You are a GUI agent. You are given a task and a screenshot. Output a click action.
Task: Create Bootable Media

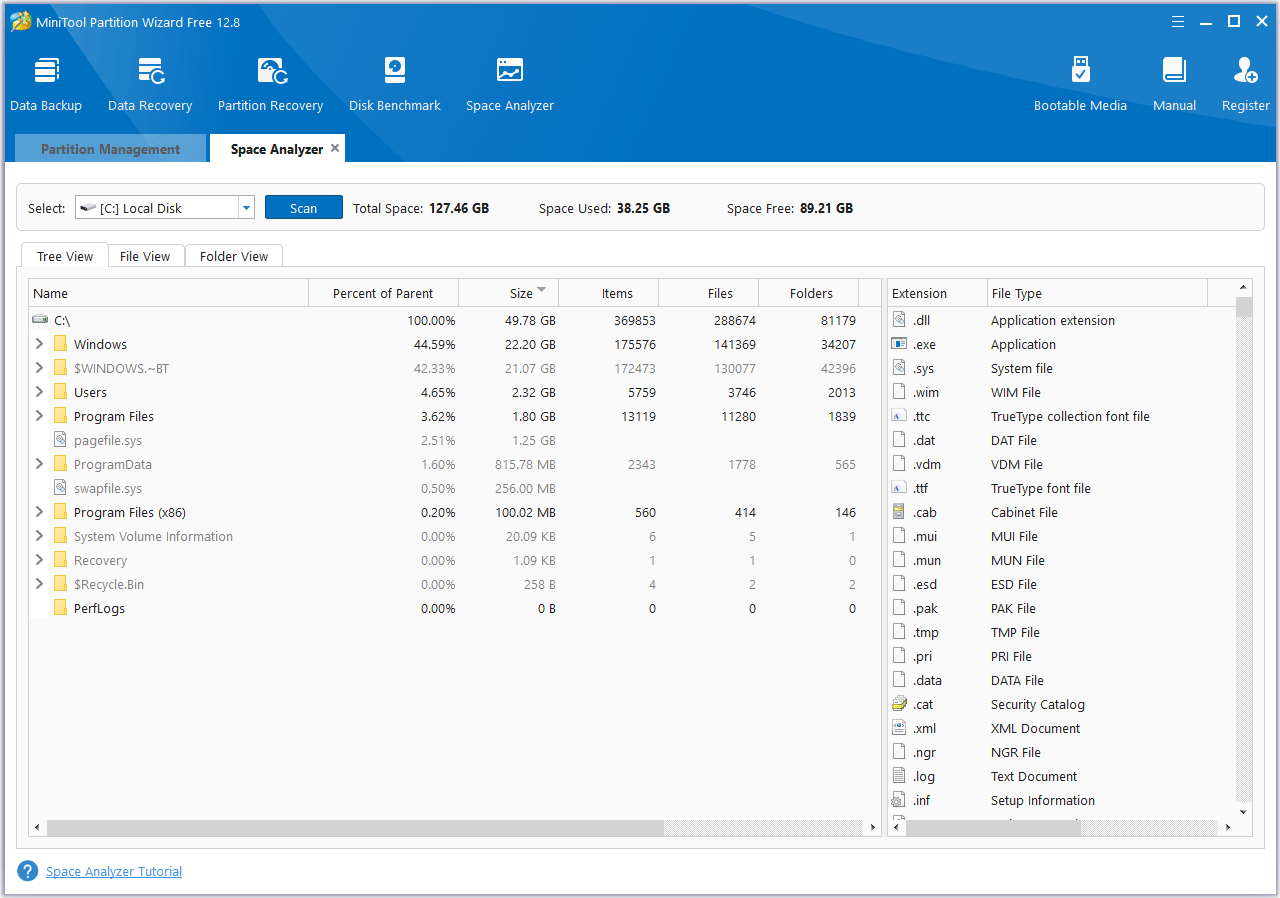[1080, 84]
